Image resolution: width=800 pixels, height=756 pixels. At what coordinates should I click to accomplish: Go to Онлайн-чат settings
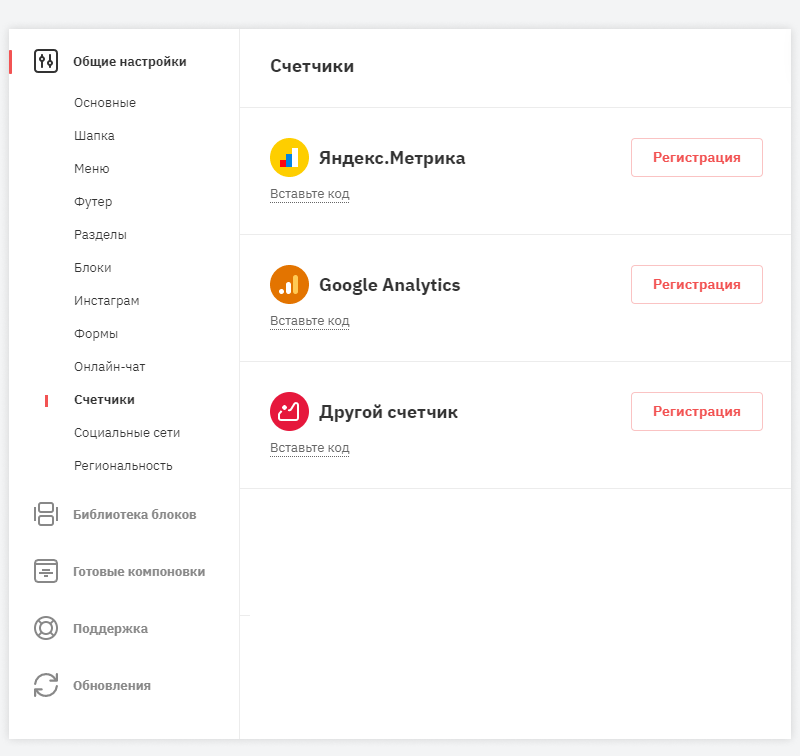pyautogui.click(x=110, y=367)
